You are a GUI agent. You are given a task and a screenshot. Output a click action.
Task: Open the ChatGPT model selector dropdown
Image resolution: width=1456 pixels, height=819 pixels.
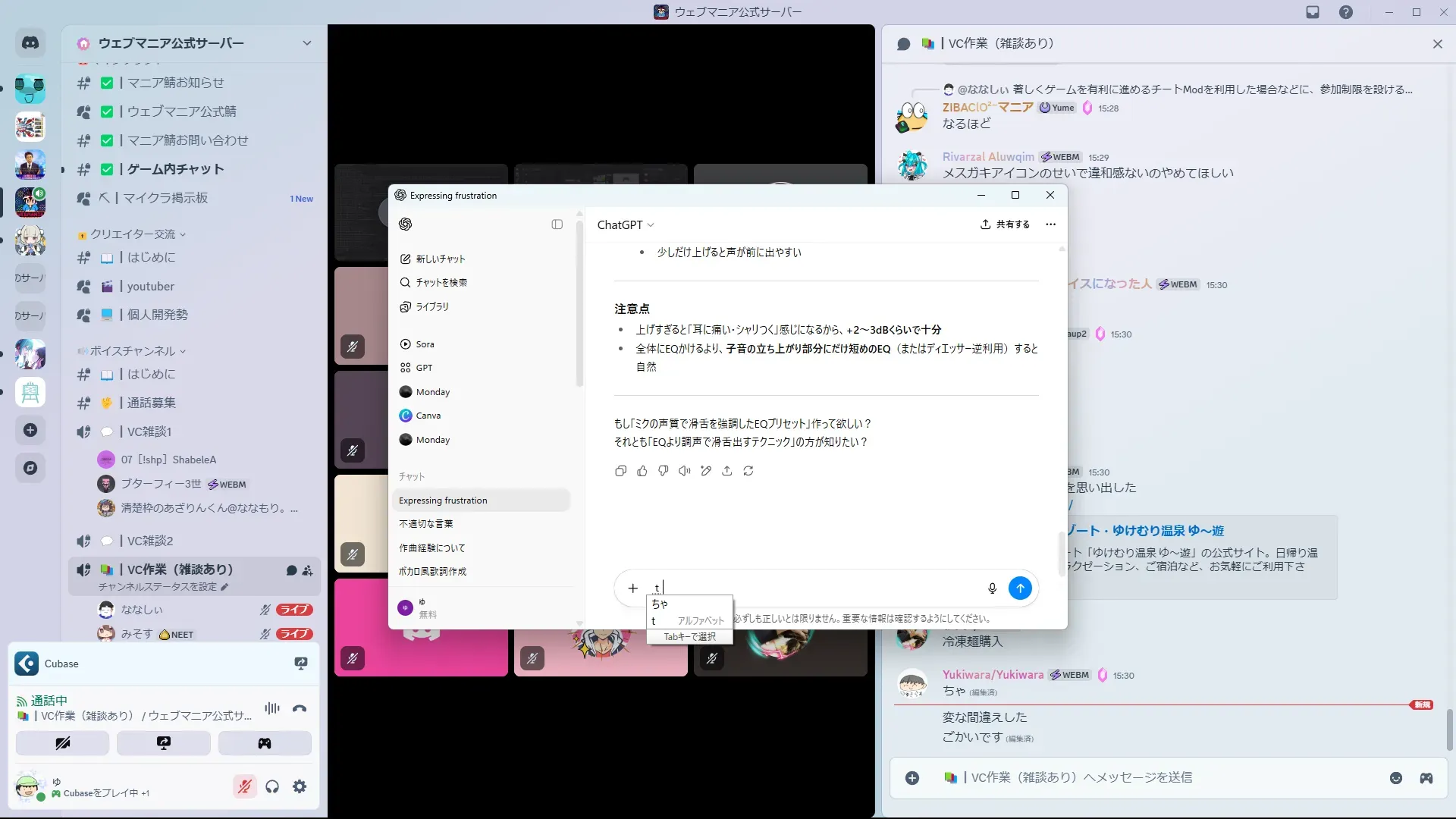pyautogui.click(x=626, y=225)
